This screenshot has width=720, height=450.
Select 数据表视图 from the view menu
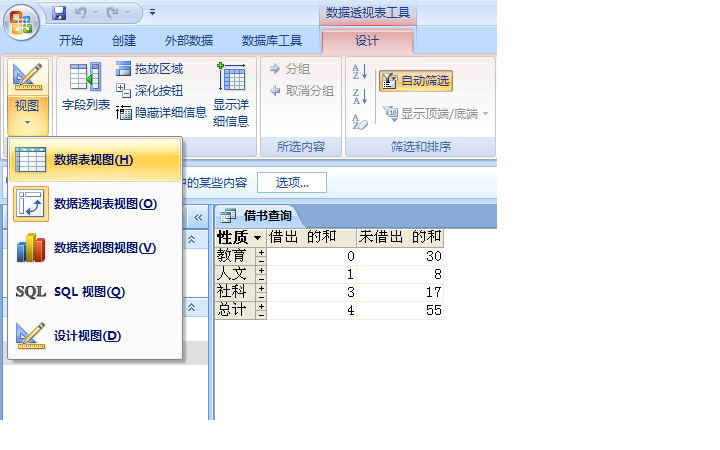tap(96, 159)
